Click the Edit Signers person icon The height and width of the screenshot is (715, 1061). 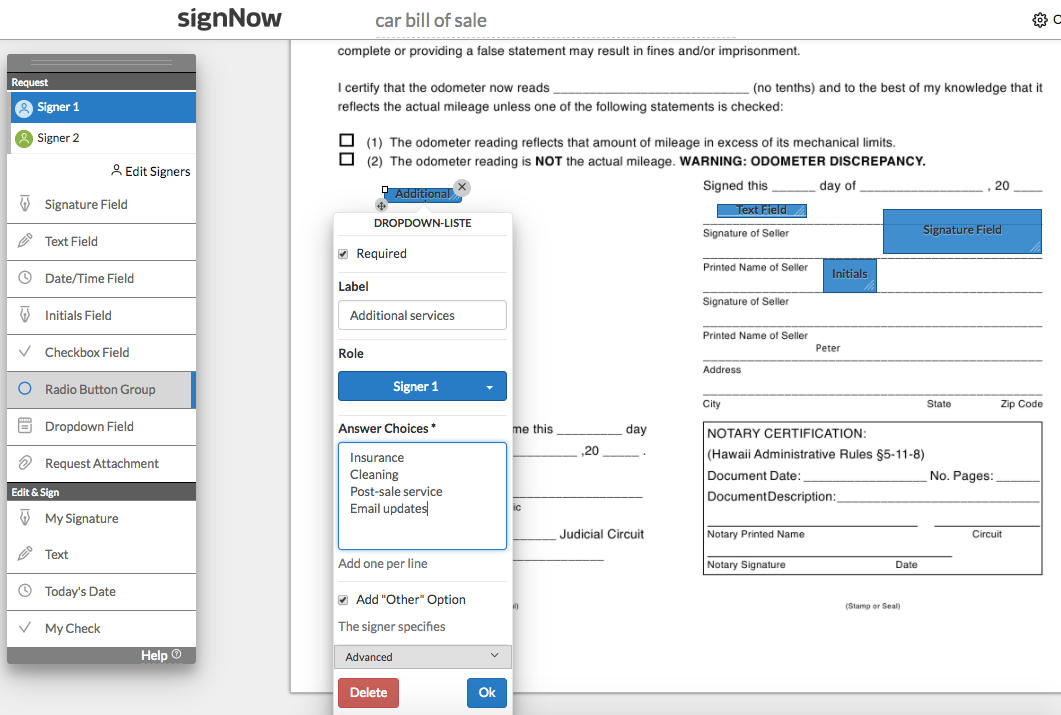[116, 170]
